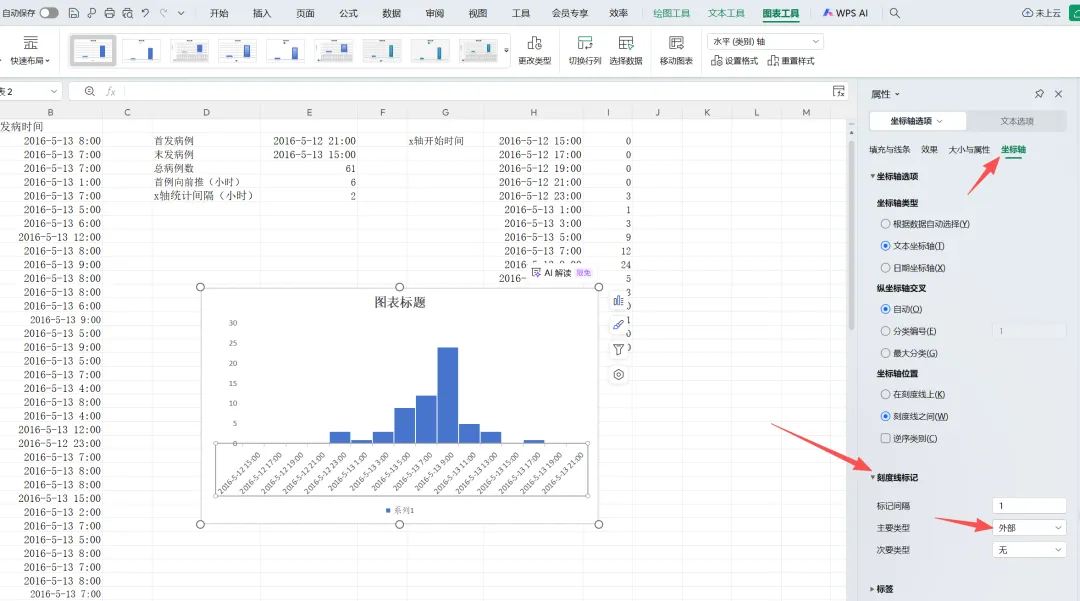Image resolution: width=1080 pixels, height=601 pixels.
Task: Select 最大分类 radio button
Action: pyautogui.click(x=885, y=353)
